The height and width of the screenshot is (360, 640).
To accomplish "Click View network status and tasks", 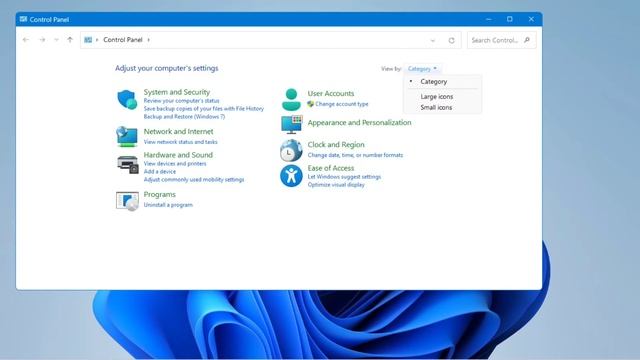I will click(x=180, y=142).
